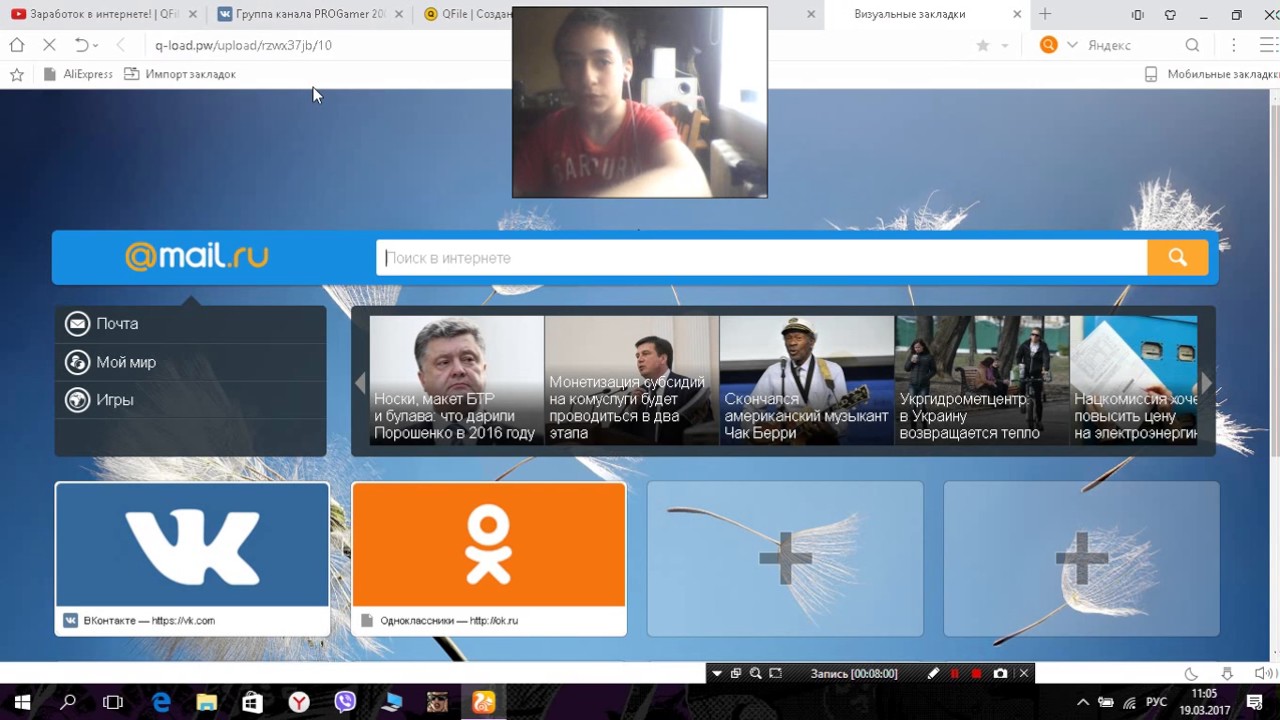Click Импорт закладок in bookmarks bar
Viewport: 1280px width, 720px height.
click(180, 74)
